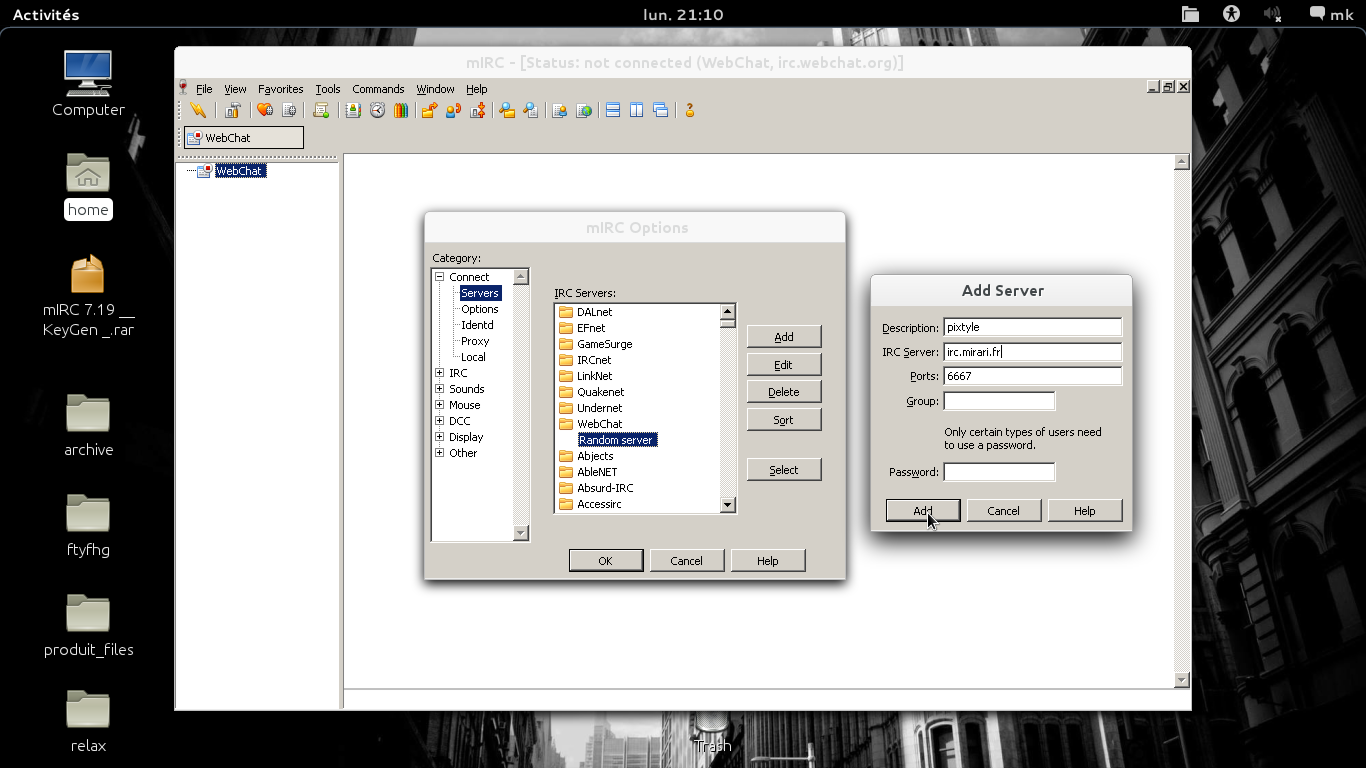Expand the Other category
Screen dimensions: 1366x768
(439, 453)
